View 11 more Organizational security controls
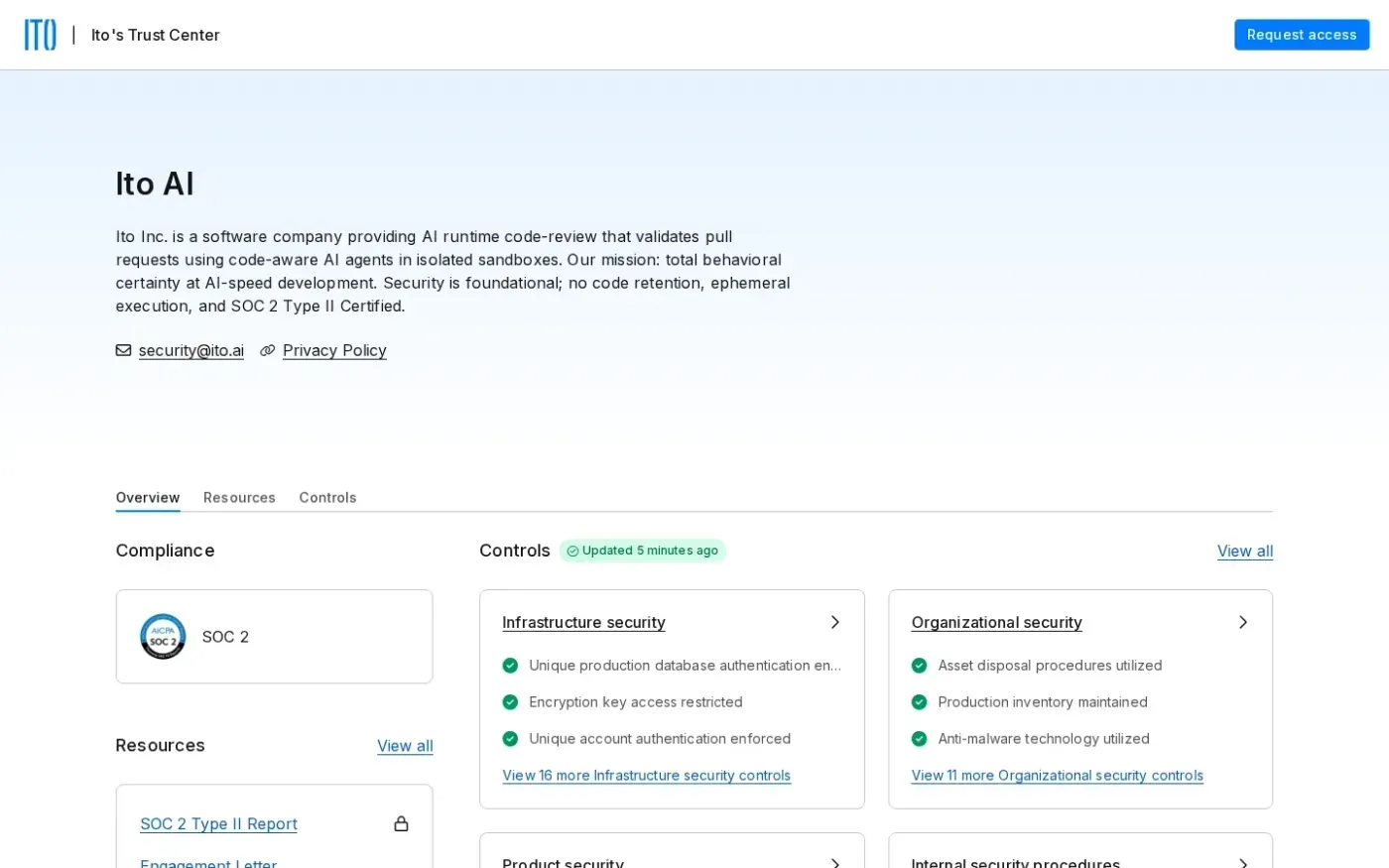This screenshot has width=1389, height=868. tap(1057, 776)
